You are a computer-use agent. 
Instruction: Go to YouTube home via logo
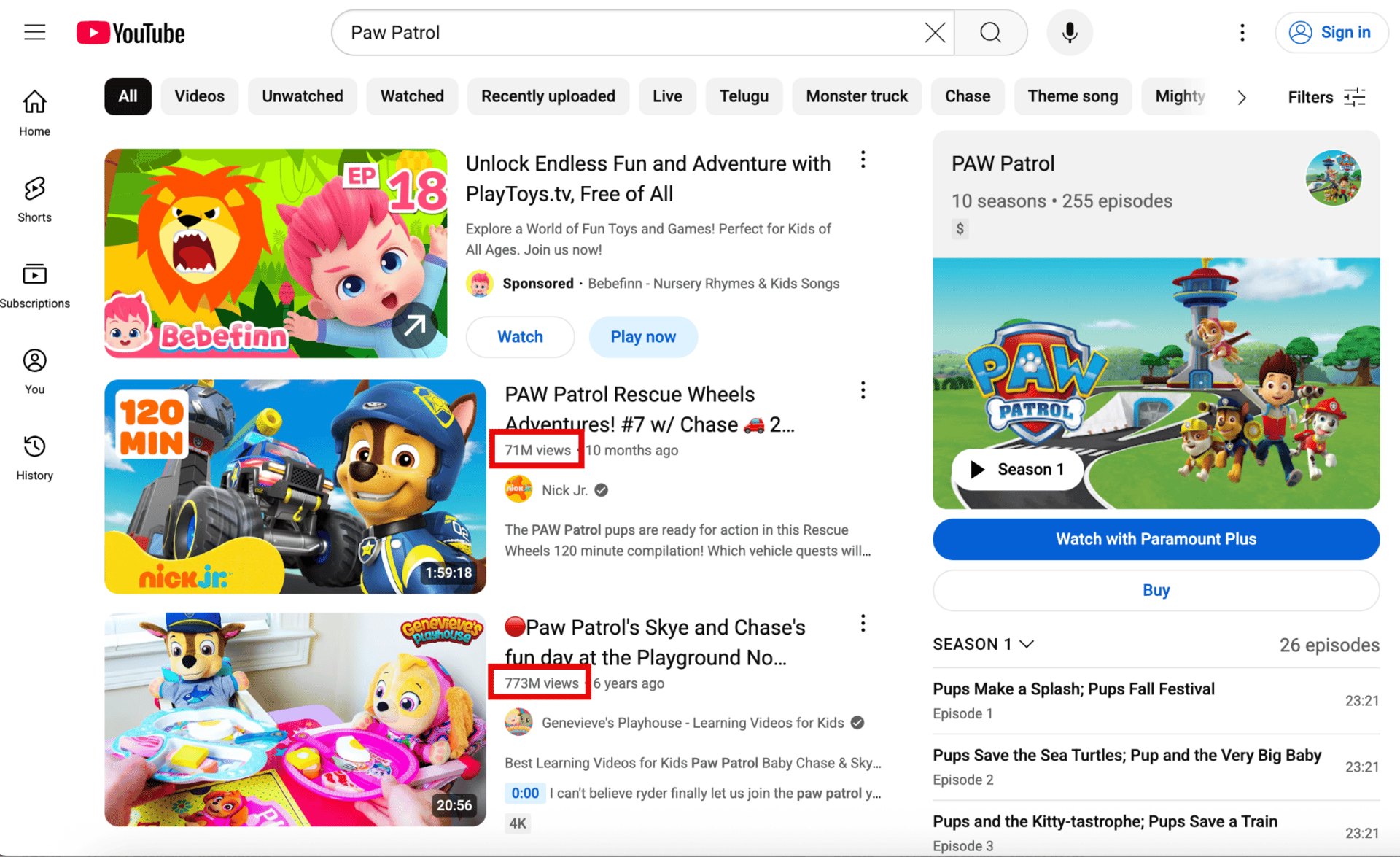(x=131, y=33)
